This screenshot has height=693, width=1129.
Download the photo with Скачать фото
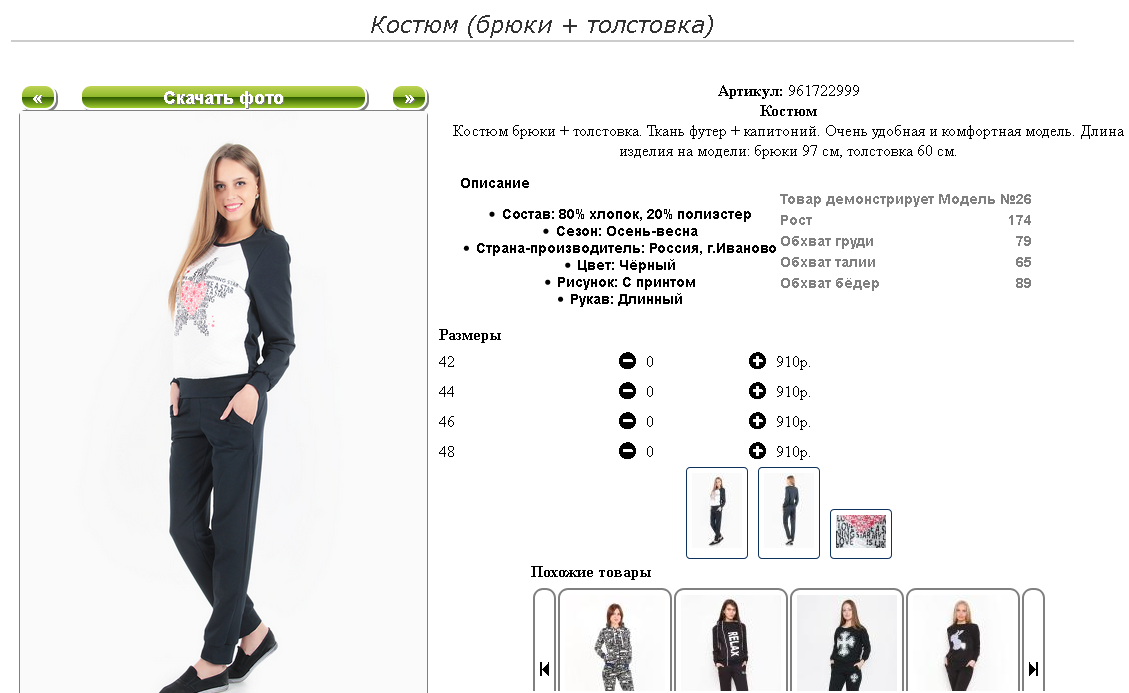(x=224, y=98)
